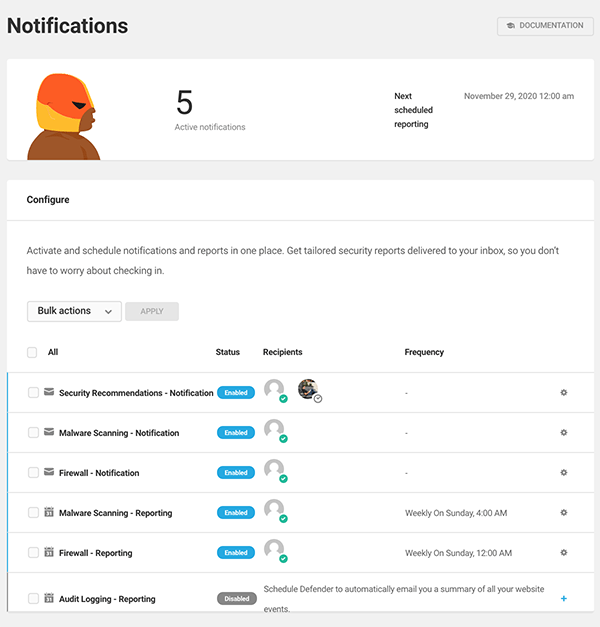The width and height of the screenshot is (600, 627).
Task: Click gear icon for Firewall Reporting row
Action: coord(564,553)
